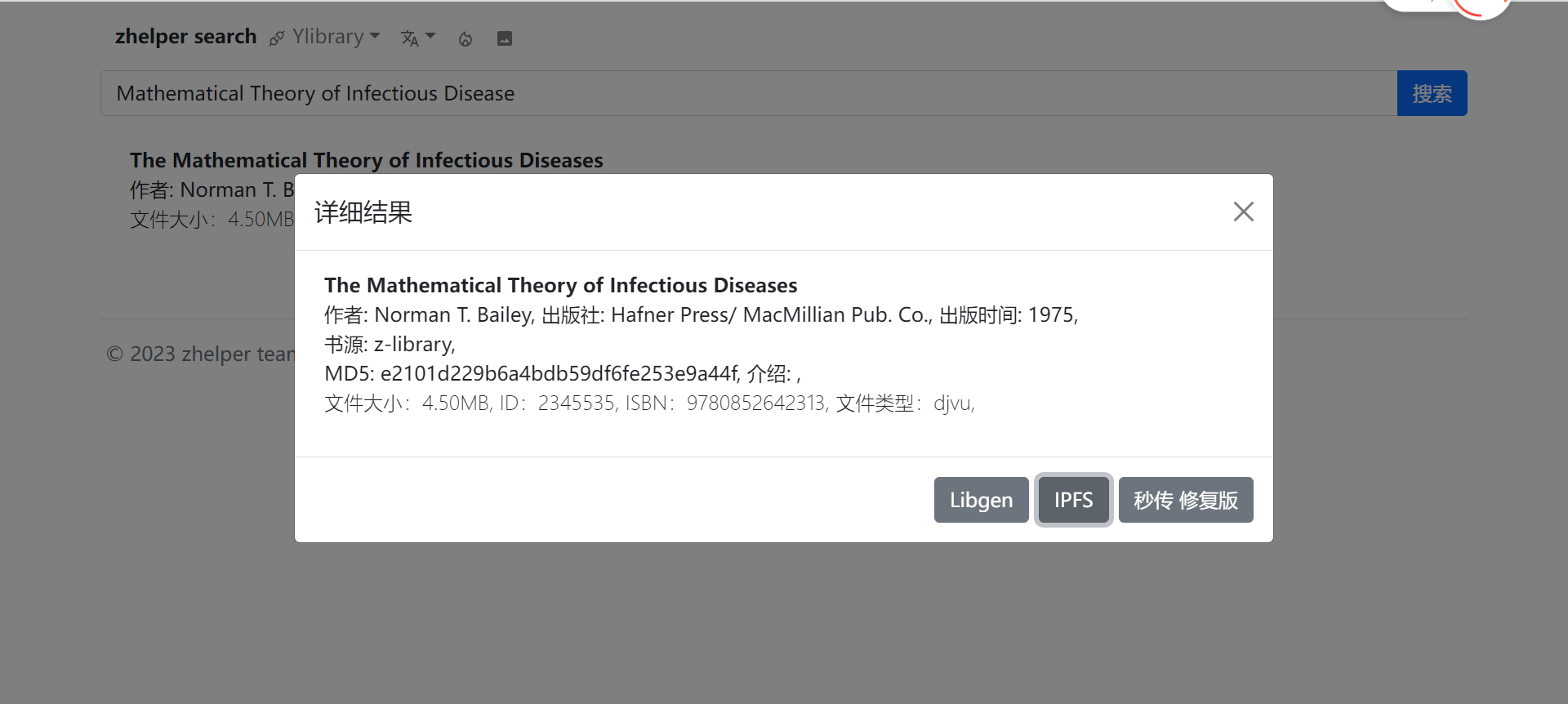
Task: Click the bold book title inside dialog
Action: coord(560,285)
